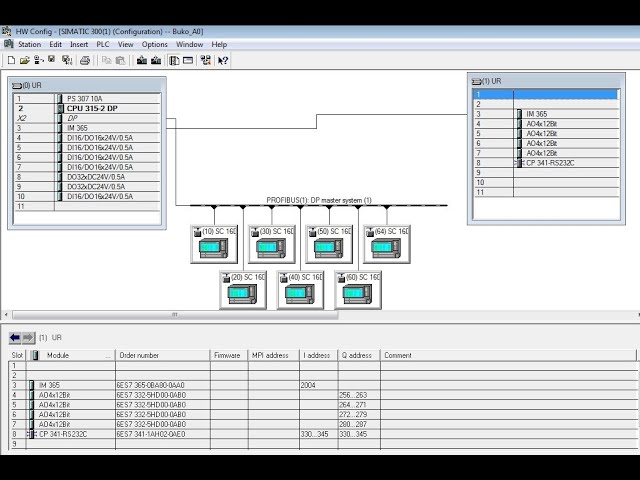Click the back arrow in the detail pane

coord(15,338)
